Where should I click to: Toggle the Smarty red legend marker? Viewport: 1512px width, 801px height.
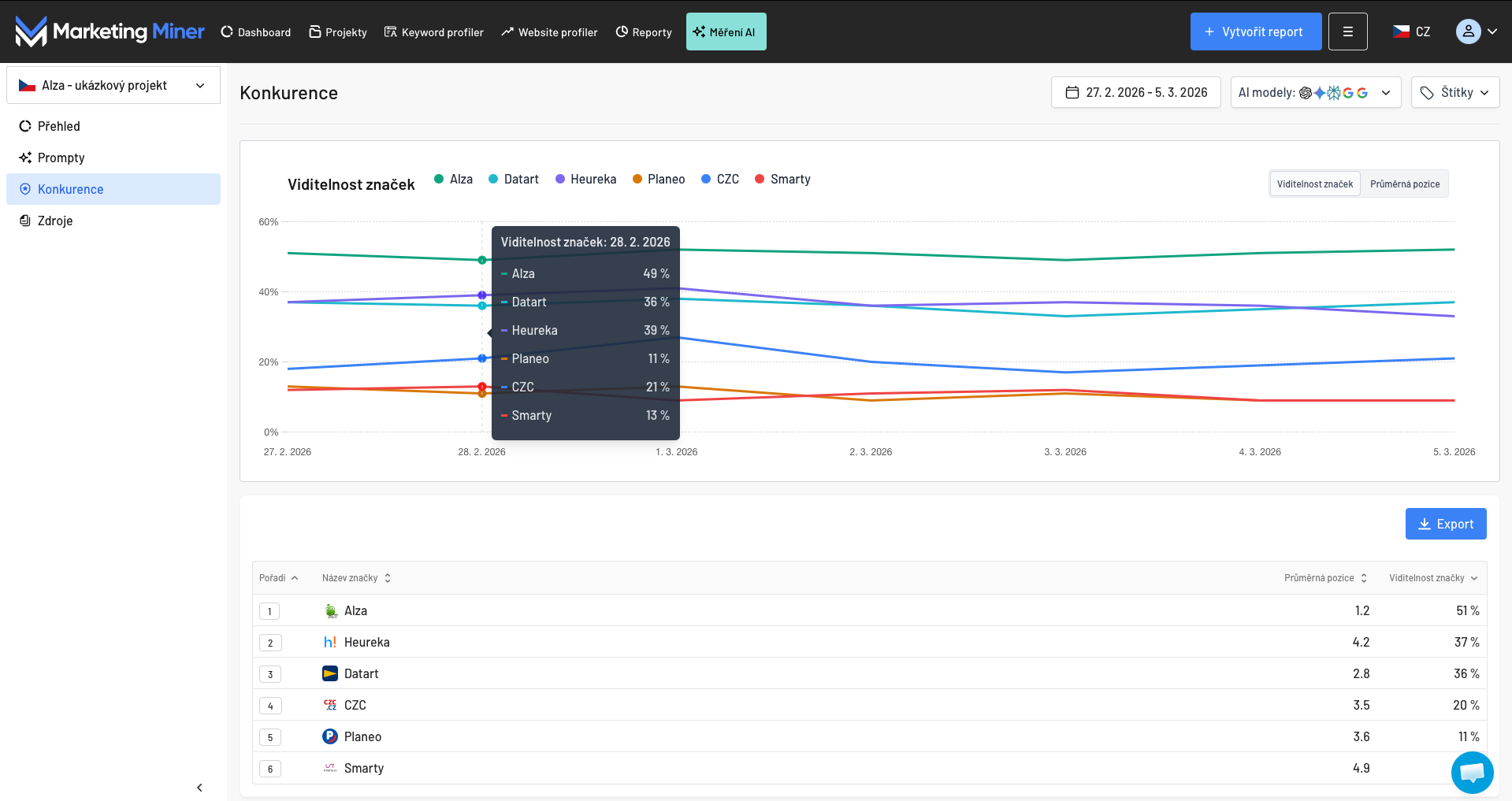coord(760,180)
